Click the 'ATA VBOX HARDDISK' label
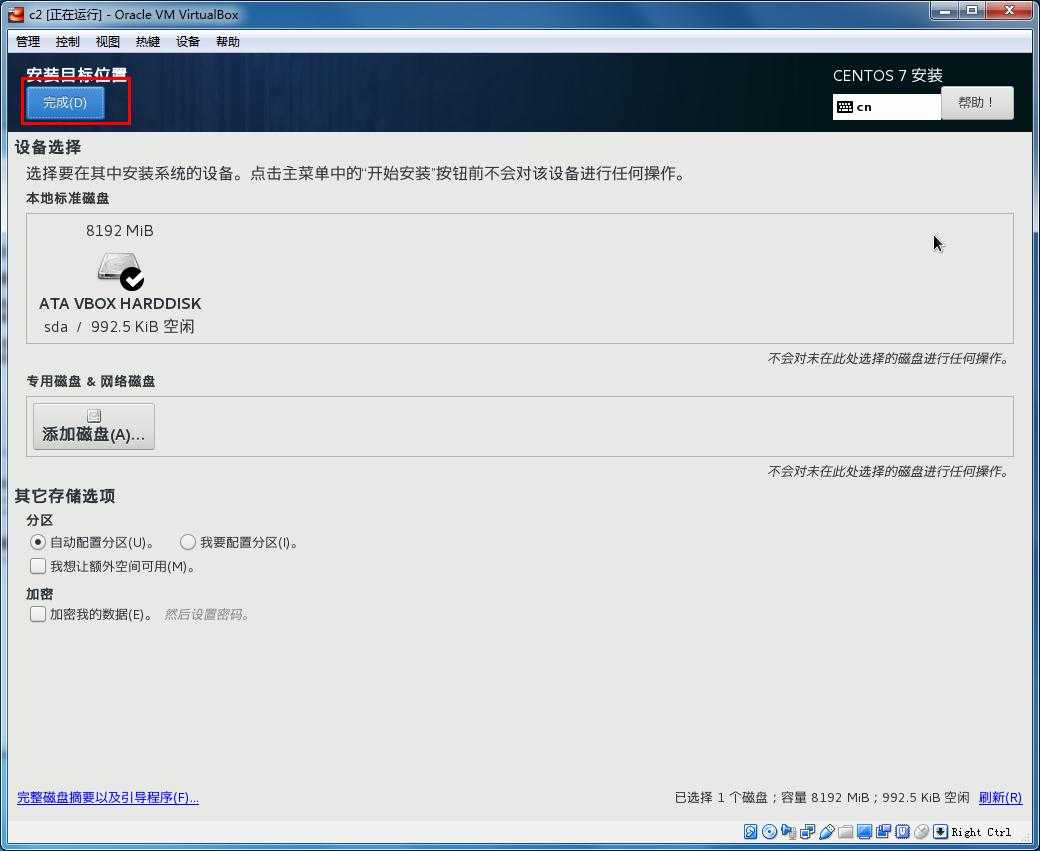 [x=120, y=304]
